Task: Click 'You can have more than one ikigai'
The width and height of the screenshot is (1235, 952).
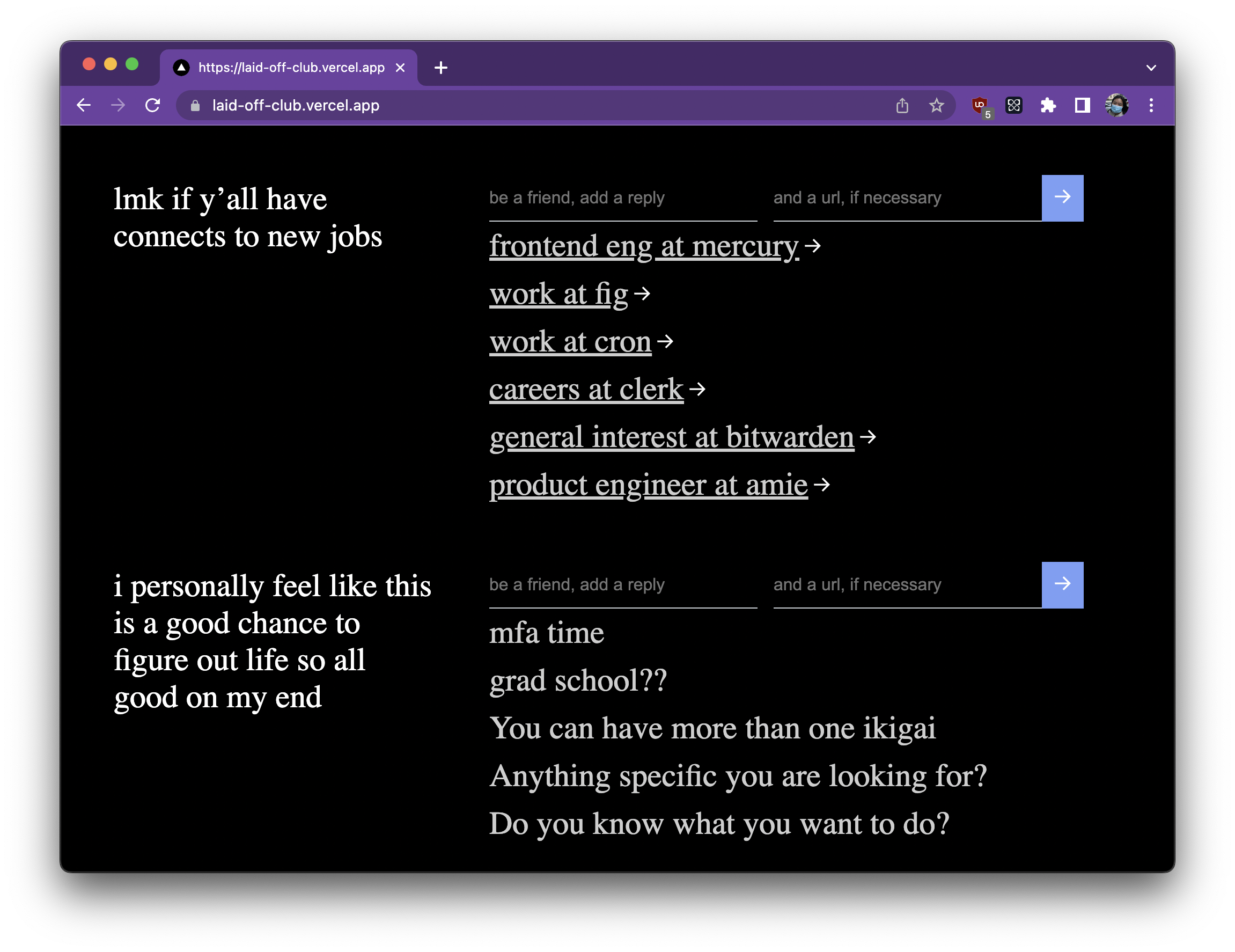Action: (x=712, y=729)
